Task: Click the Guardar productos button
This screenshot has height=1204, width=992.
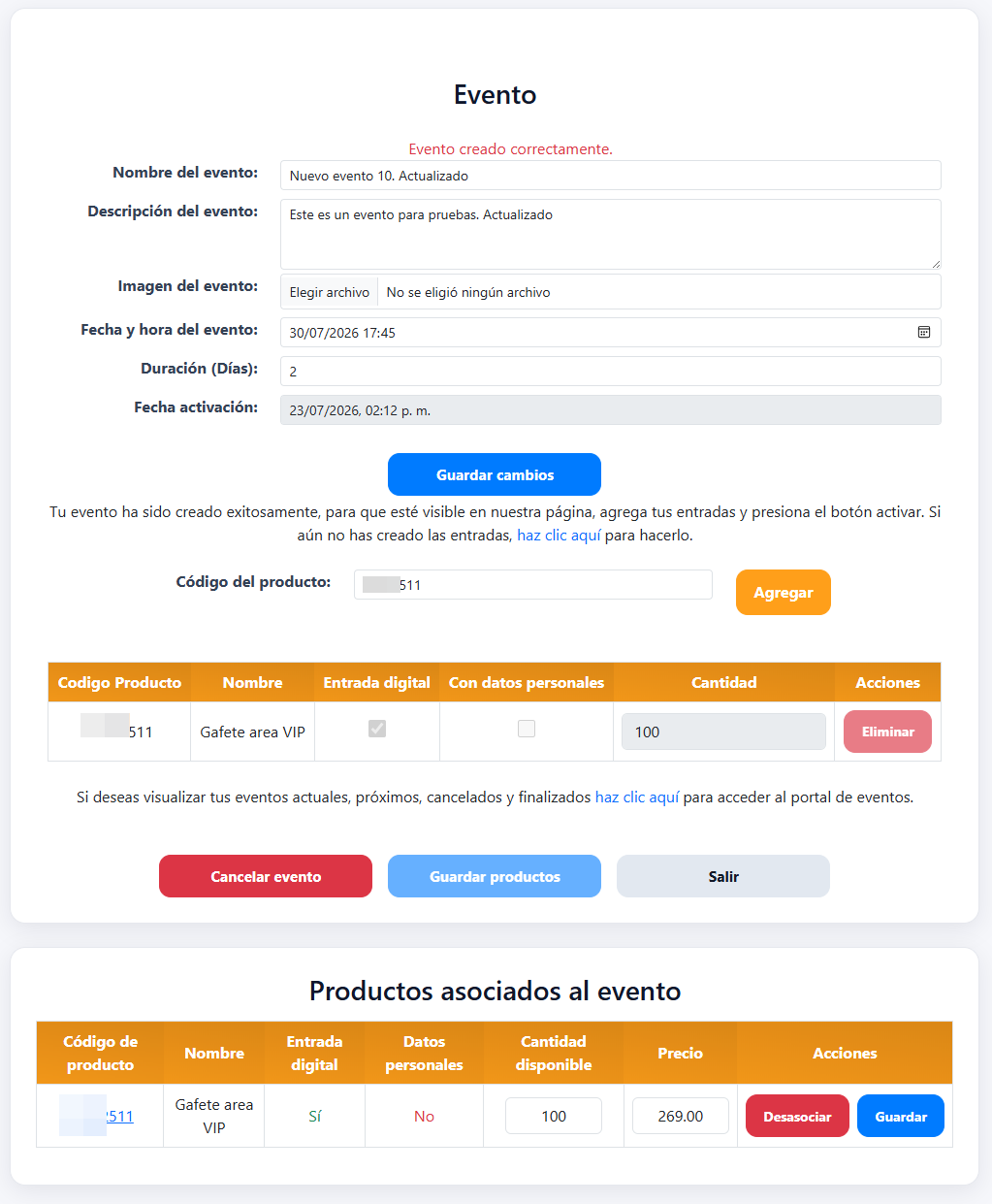Action: [495, 876]
